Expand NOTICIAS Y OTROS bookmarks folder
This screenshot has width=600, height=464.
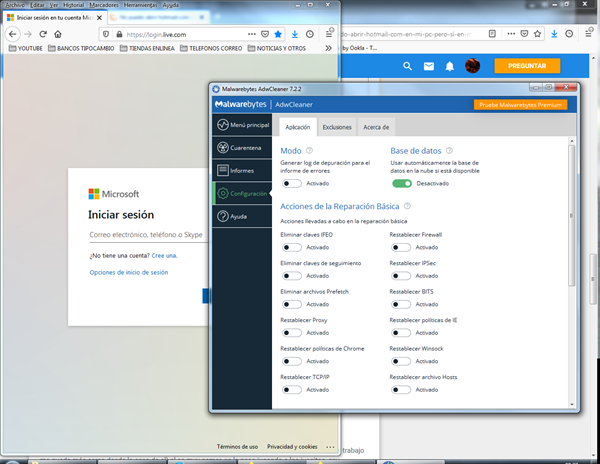(x=277, y=48)
